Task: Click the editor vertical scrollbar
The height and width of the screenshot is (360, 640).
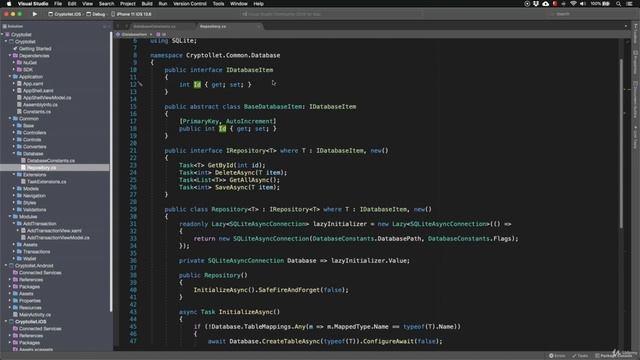Action: pyautogui.click(x=621, y=143)
